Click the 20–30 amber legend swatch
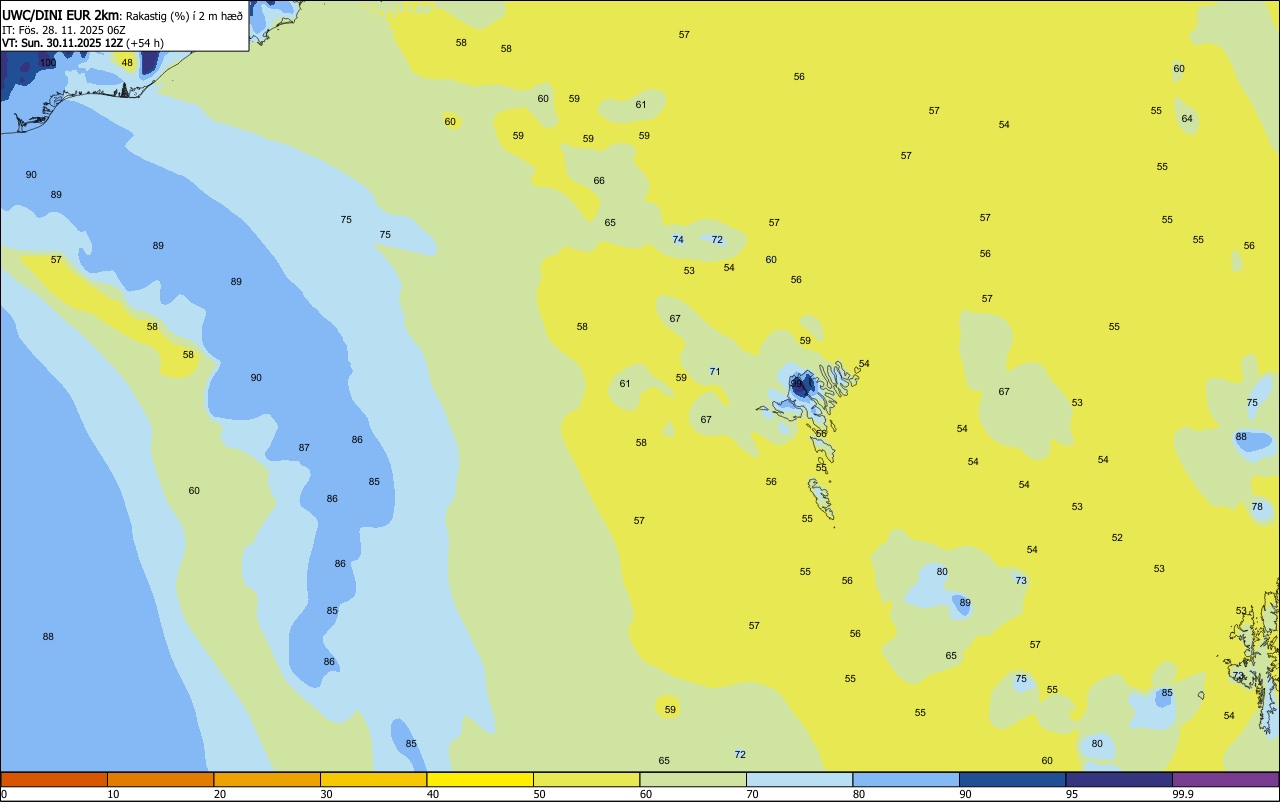 point(267,779)
